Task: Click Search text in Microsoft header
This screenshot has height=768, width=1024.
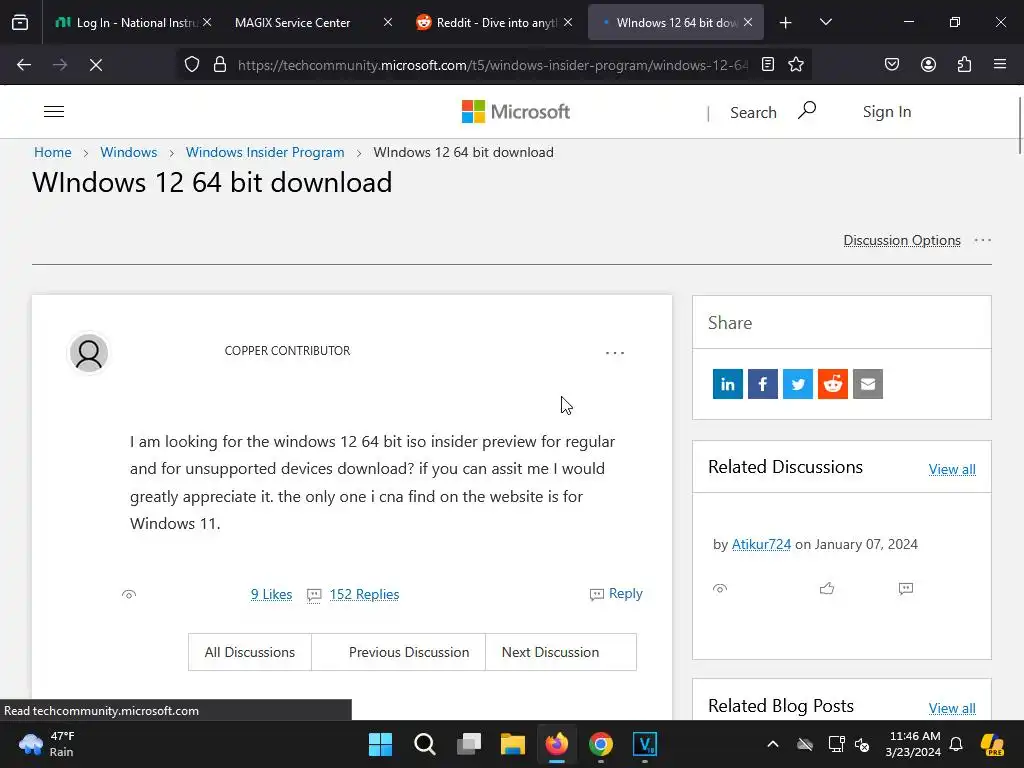Action: click(753, 112)
